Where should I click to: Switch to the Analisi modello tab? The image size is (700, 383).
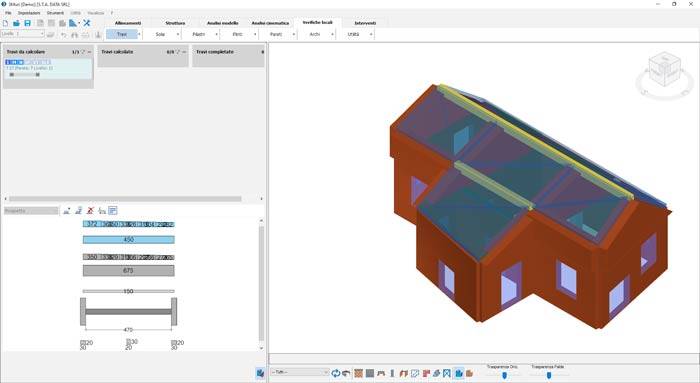click(222, 23)
